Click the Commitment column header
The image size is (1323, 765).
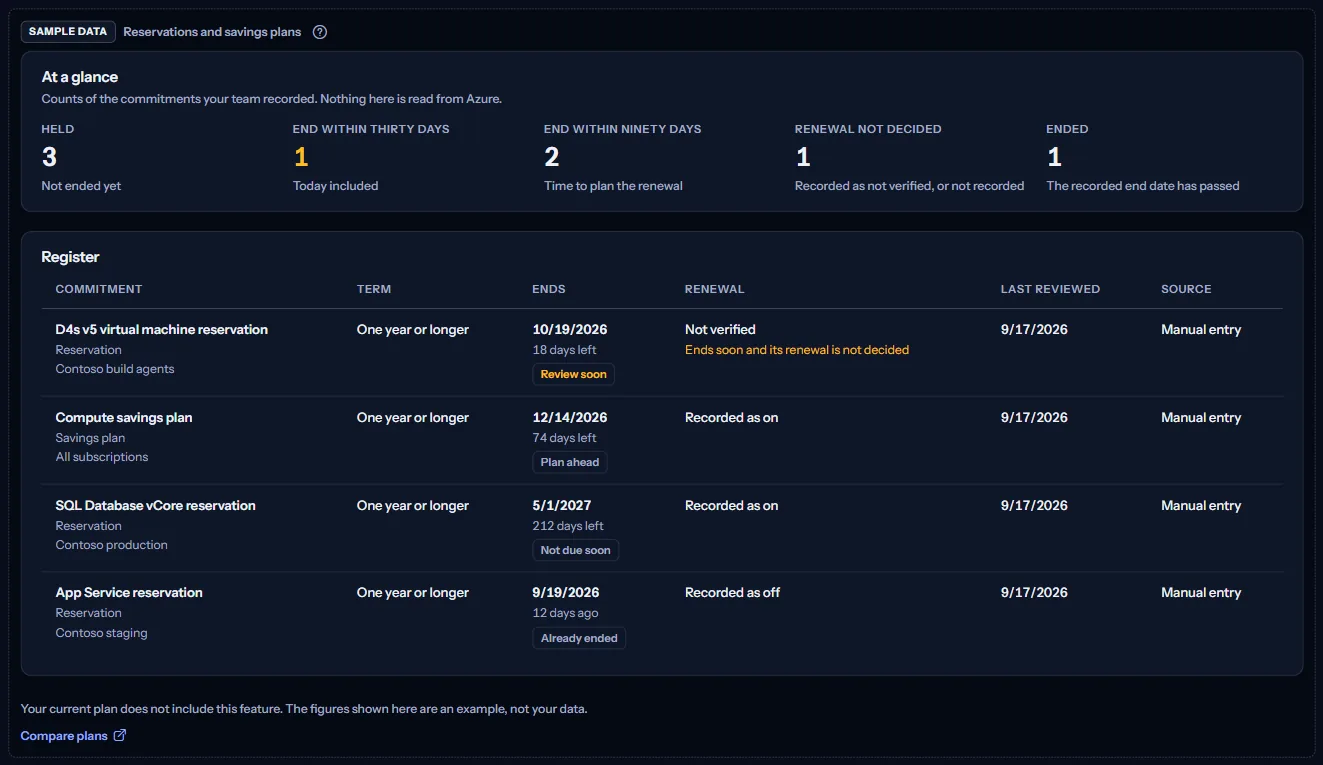tap(99, 289)
